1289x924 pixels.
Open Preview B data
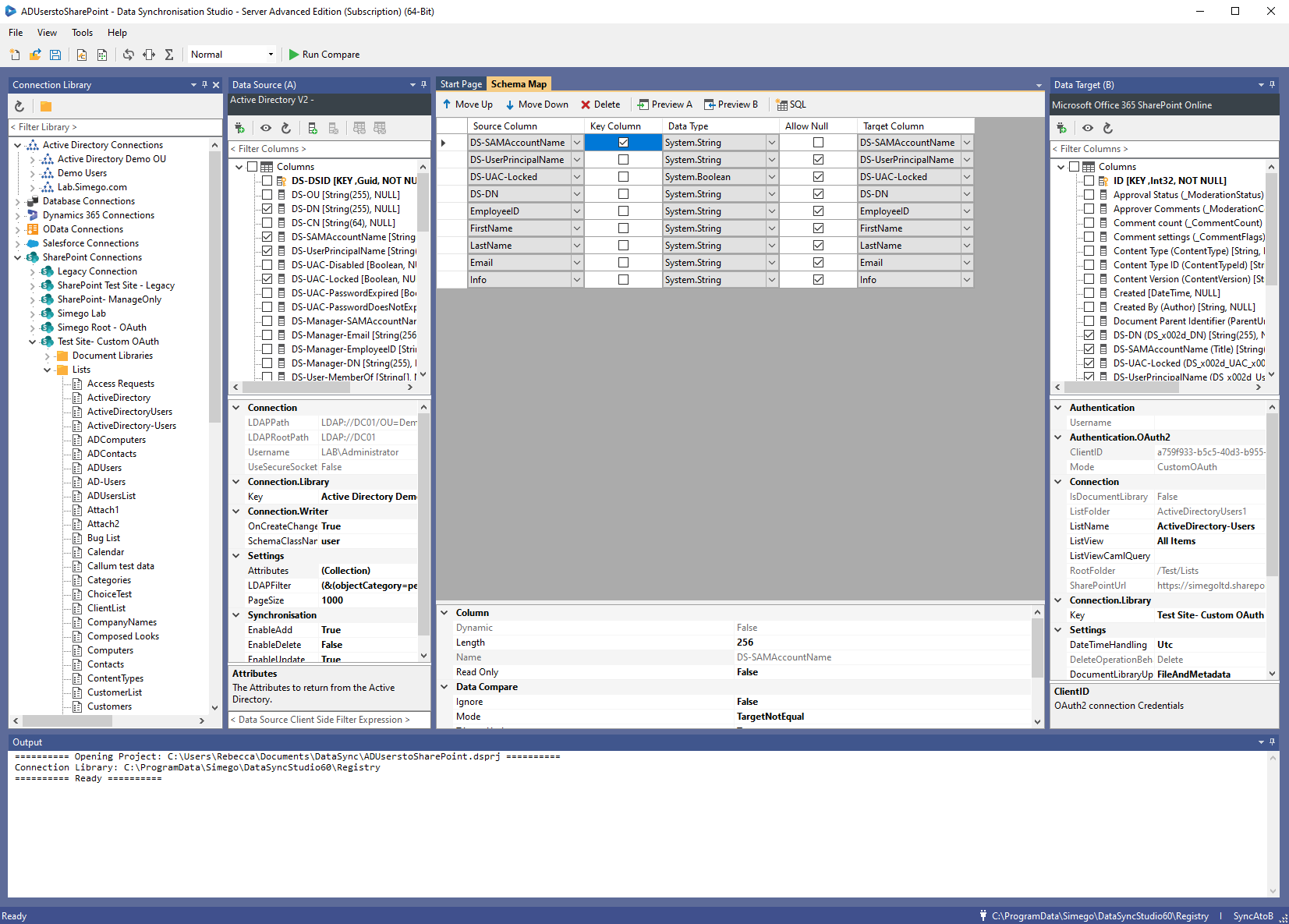point(731,104)
